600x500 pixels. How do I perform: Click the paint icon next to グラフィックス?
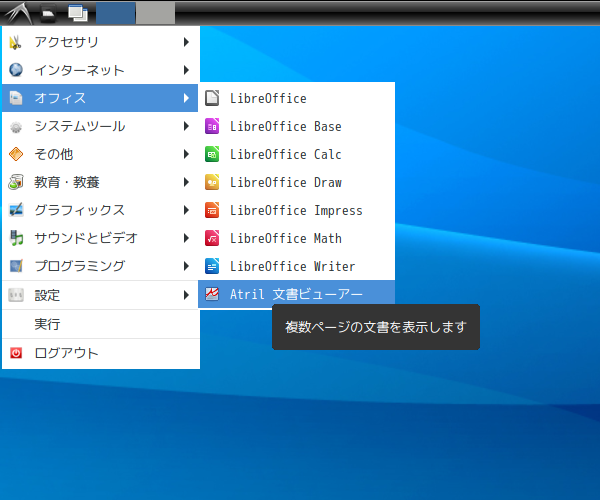click(16, 210)
